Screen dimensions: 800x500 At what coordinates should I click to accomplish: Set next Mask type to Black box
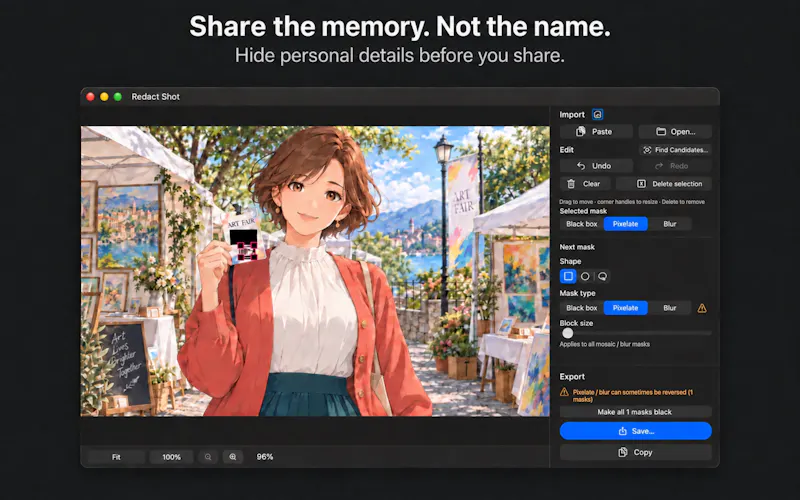point(581,308)
